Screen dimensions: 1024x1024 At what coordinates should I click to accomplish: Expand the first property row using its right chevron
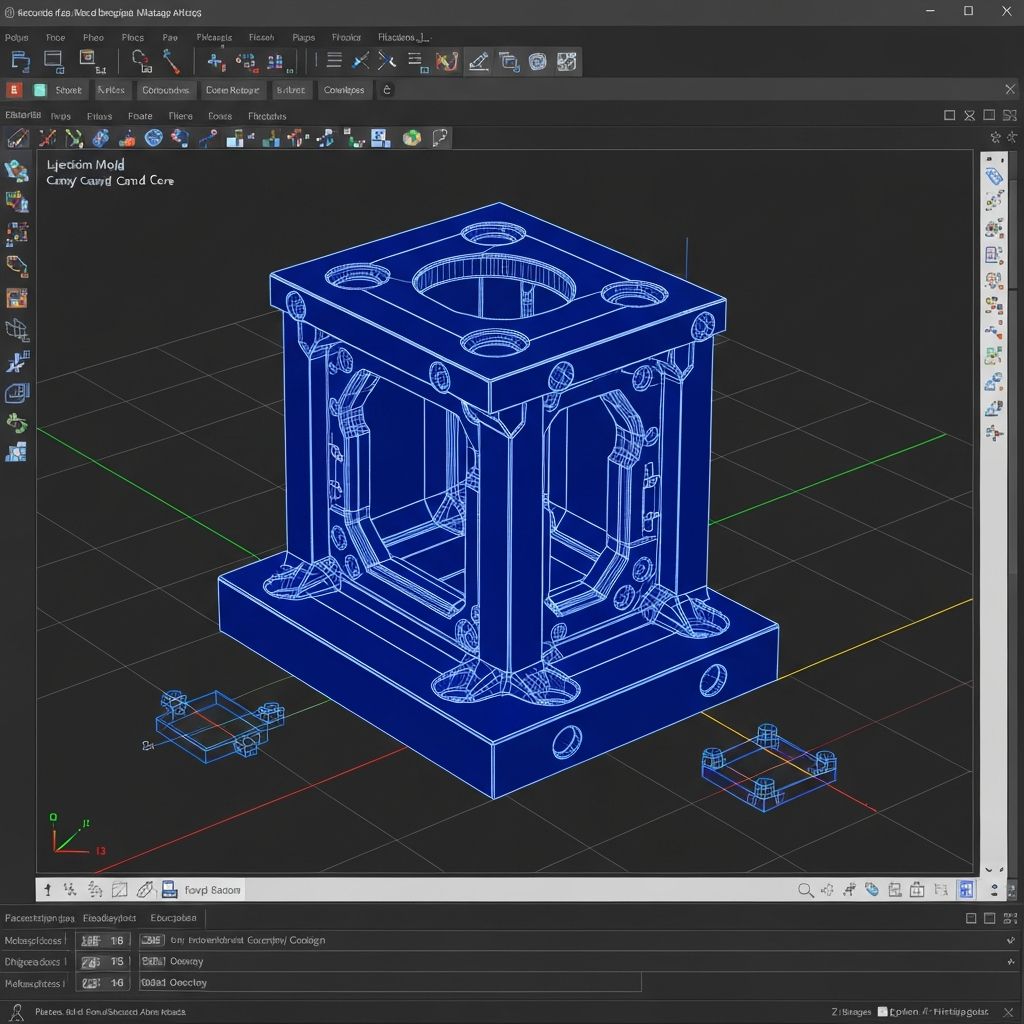[1010, 940]
